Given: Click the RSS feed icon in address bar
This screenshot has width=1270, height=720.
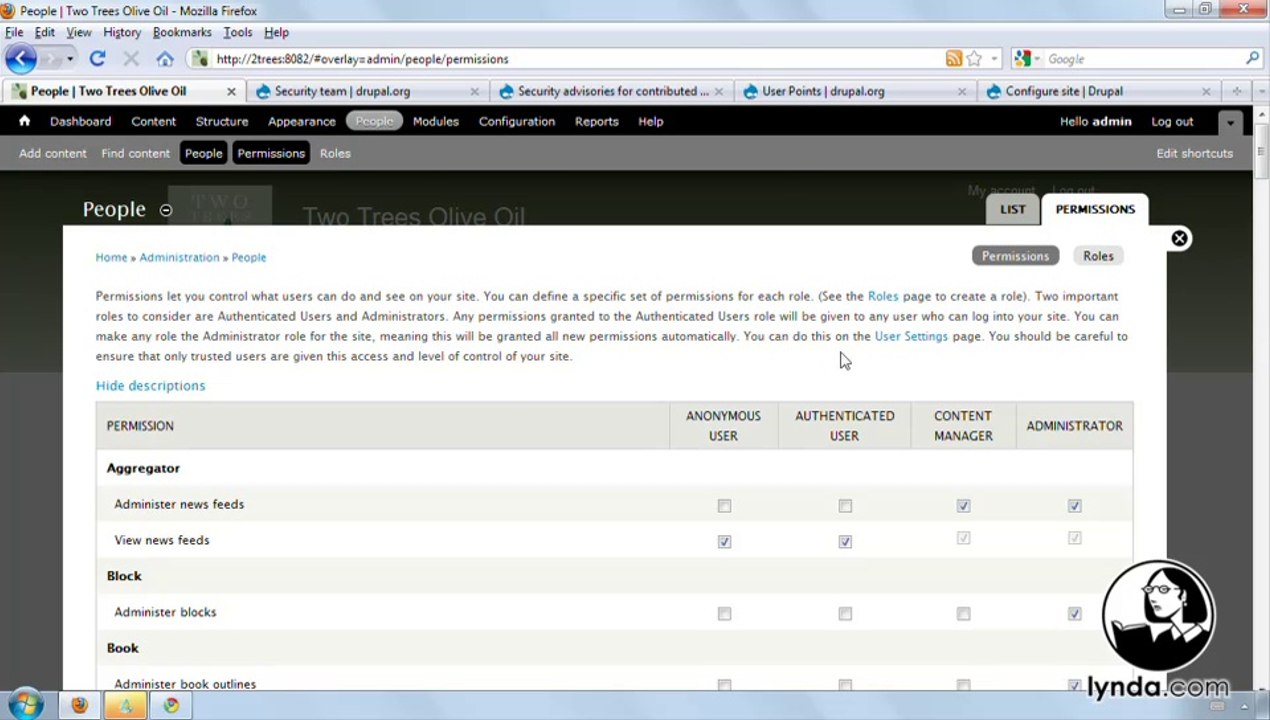Looking at the screenshot, I should [x=954, y=59].
